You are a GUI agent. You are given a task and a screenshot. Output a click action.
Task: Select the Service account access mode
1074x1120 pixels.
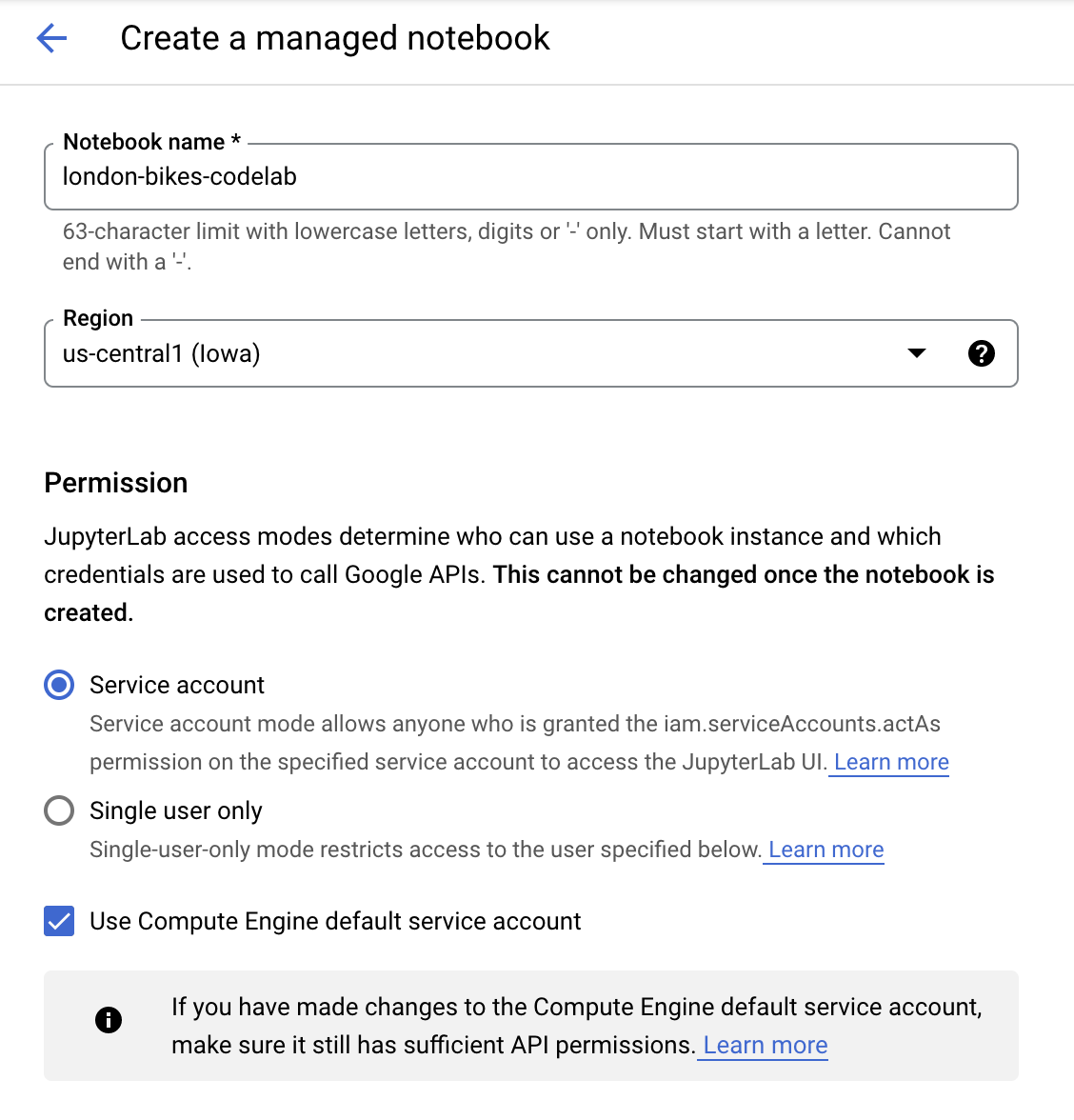point(58,684)
